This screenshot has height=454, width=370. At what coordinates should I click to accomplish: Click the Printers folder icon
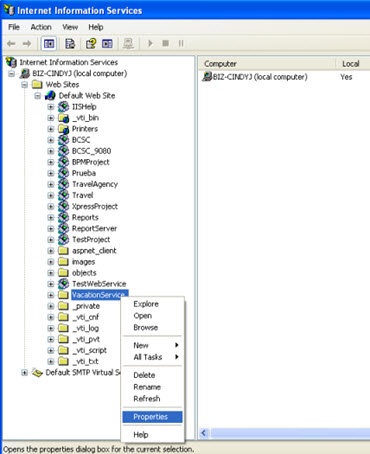tap(63, 129)
